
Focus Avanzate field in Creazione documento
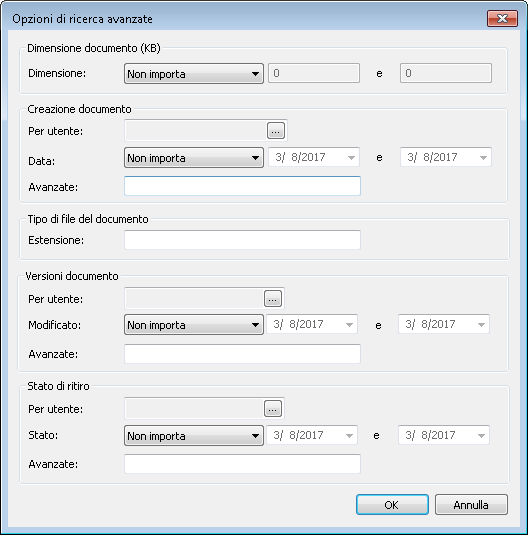242,186
